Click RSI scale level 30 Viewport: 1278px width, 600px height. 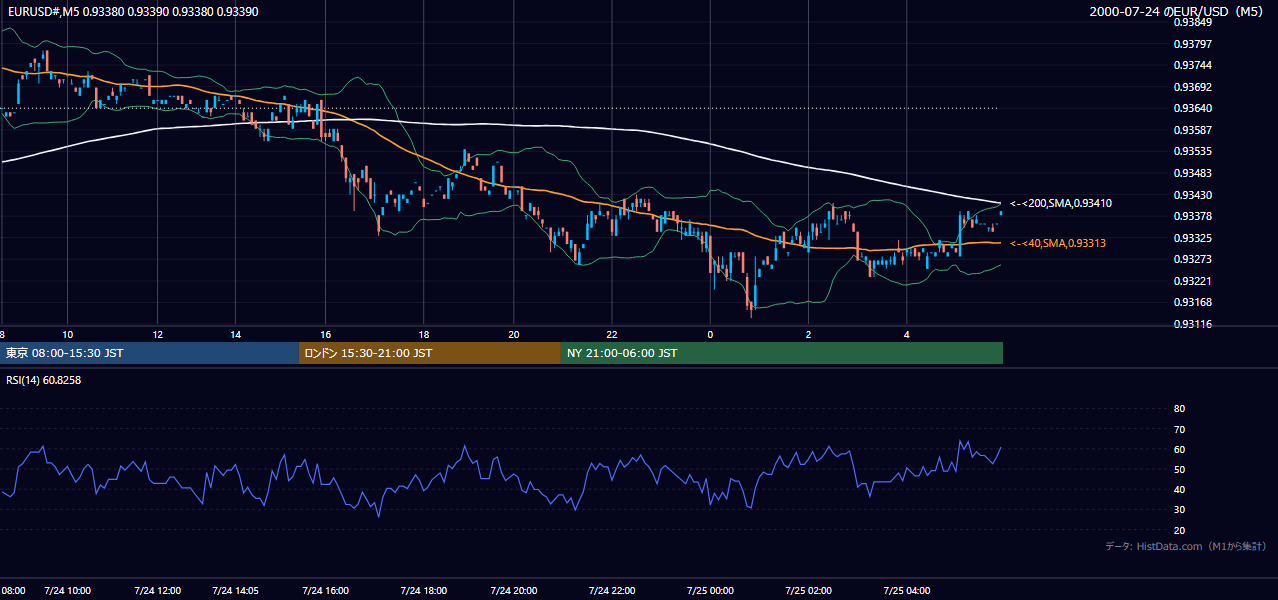(1179, 510)
